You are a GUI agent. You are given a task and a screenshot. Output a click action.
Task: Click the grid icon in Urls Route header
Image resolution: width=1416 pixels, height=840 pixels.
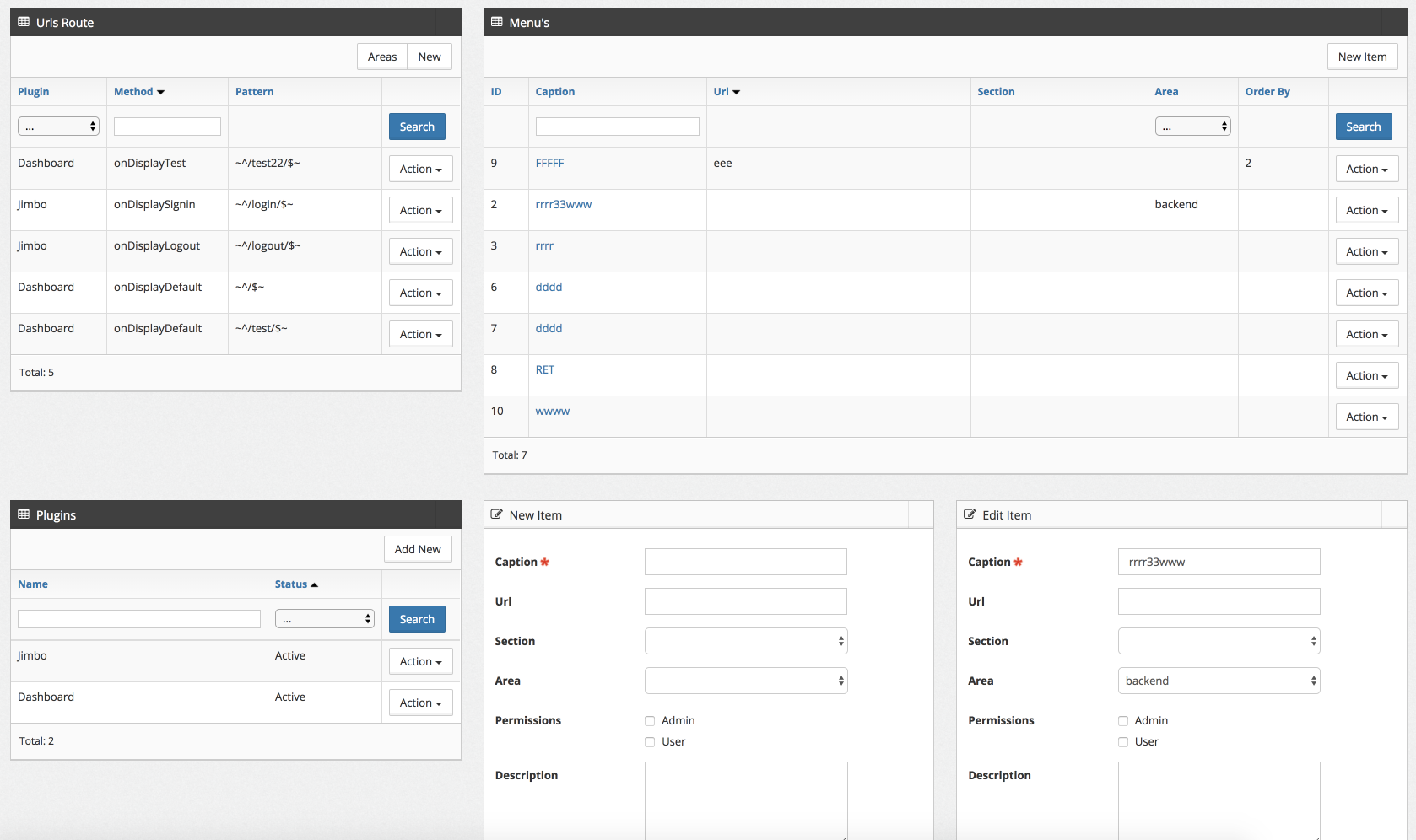(23, 22)
